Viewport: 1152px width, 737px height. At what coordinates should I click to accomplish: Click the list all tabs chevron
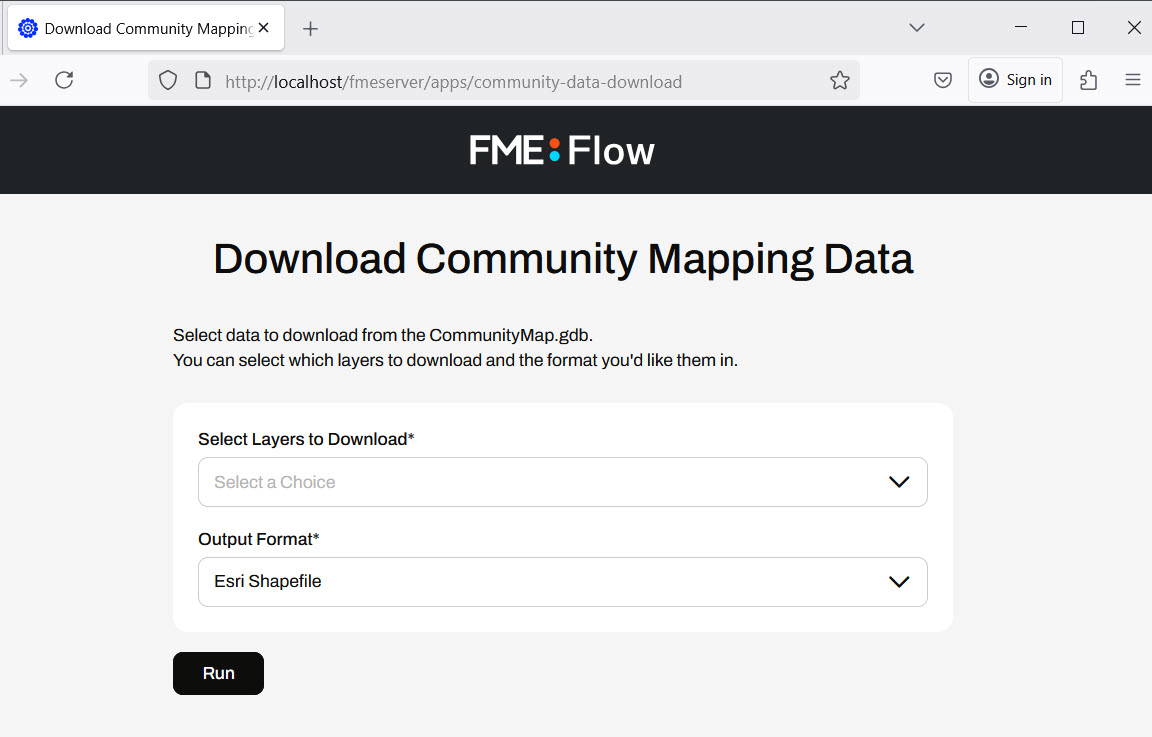click(916, 28)
